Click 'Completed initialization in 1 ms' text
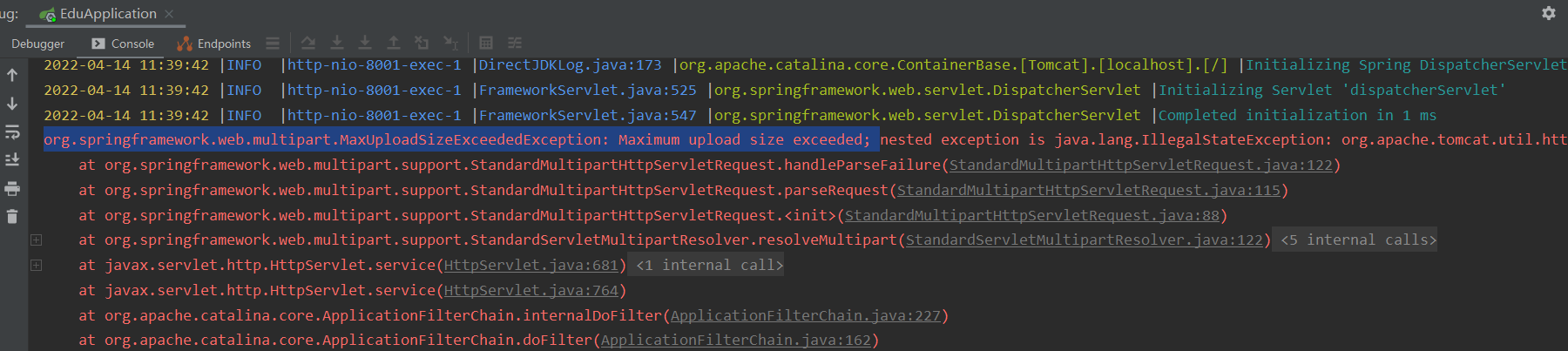This screenshot has height=351, width=1568. 1297,115
